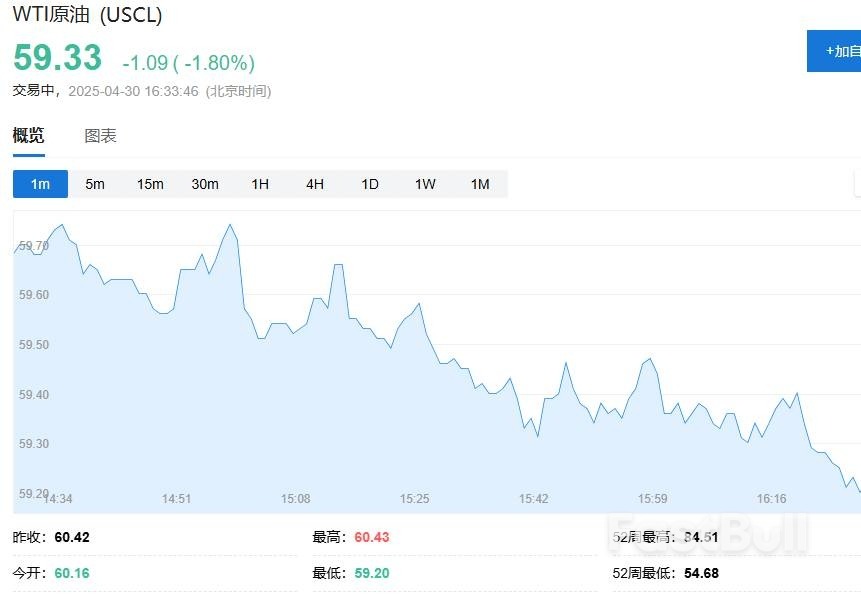The height and width of the screenshot is (599, 861).
Task: Click the current price 59.33
Action: click(x=57, y=58)
